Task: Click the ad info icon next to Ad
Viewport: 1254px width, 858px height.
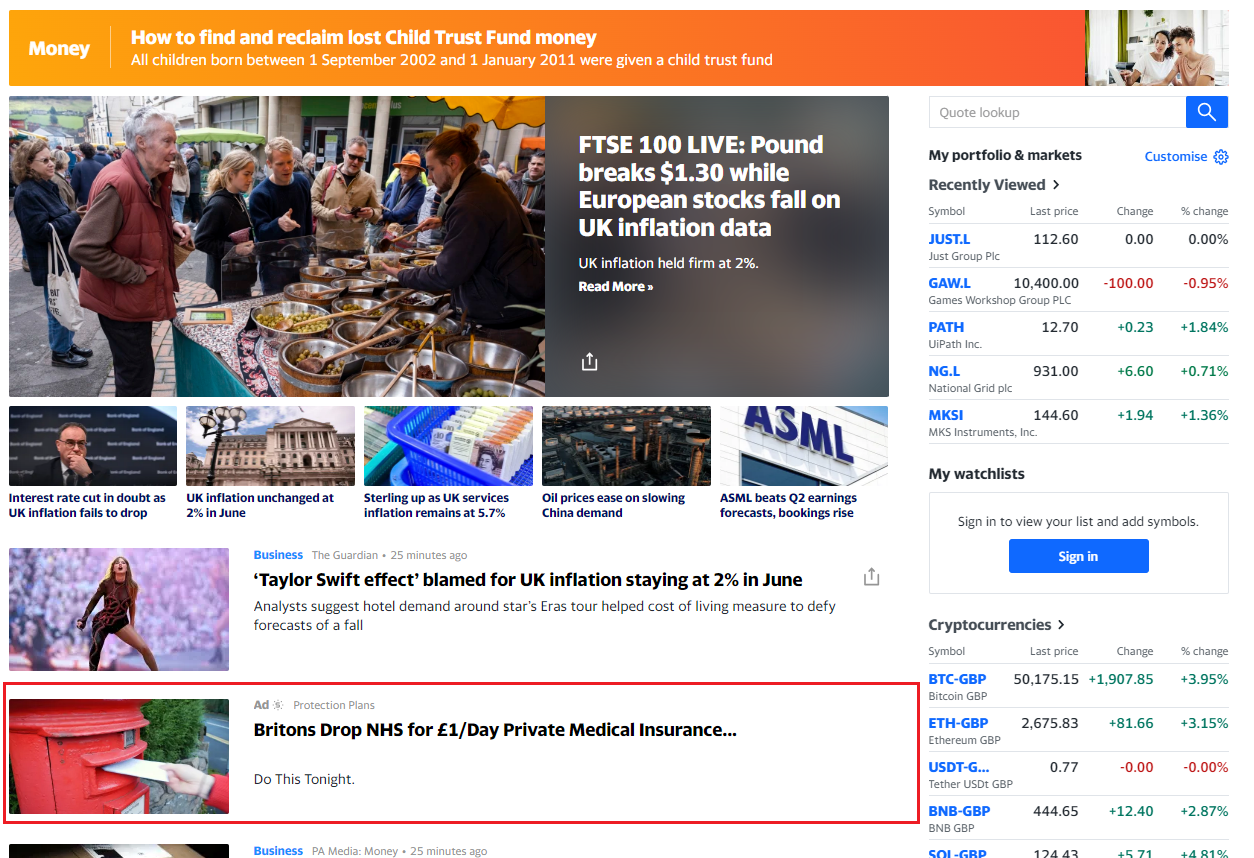Action: click(278, 705)
